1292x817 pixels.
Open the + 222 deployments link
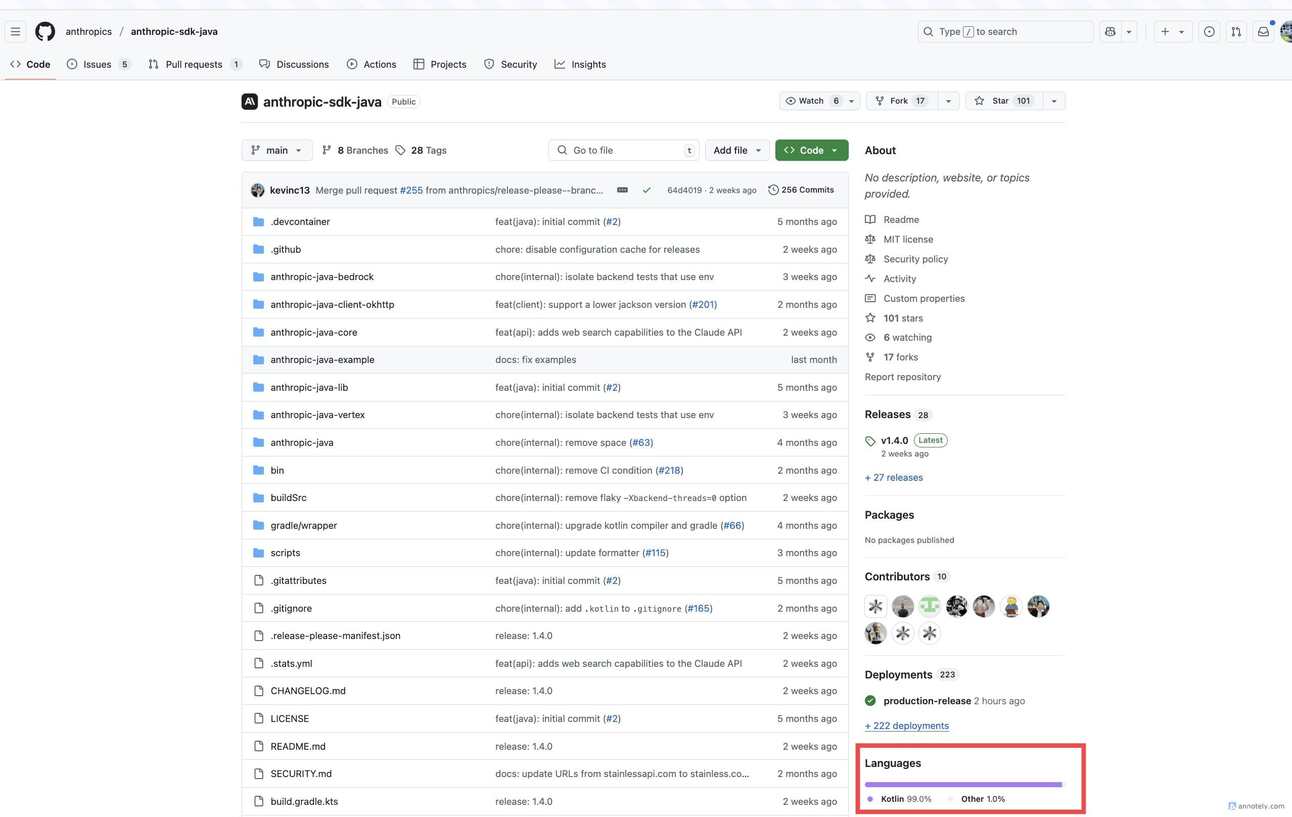(x=907, y=726)
